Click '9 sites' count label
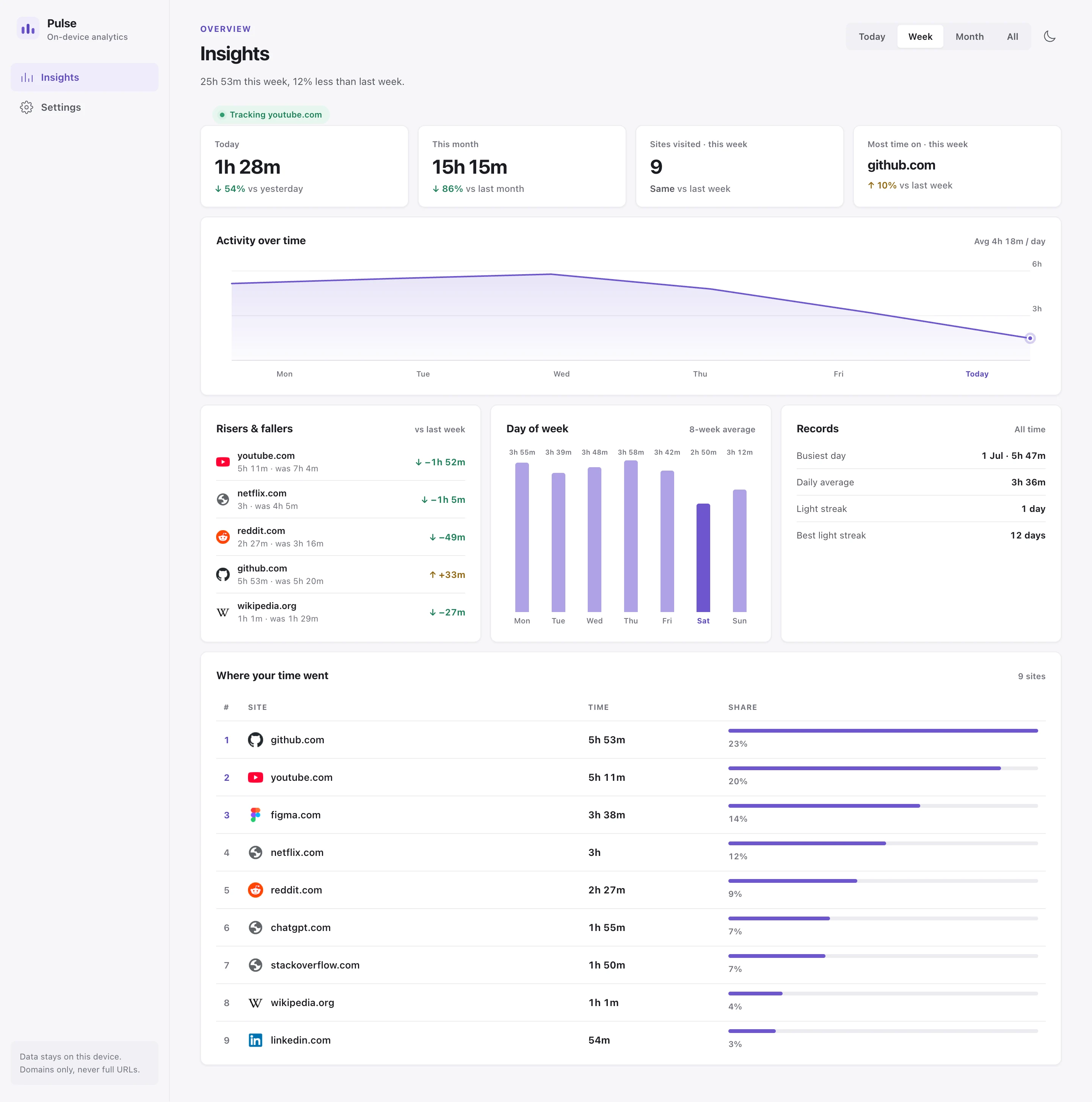Viewport: 1092px width, 1102px height. pos(1032,677)
